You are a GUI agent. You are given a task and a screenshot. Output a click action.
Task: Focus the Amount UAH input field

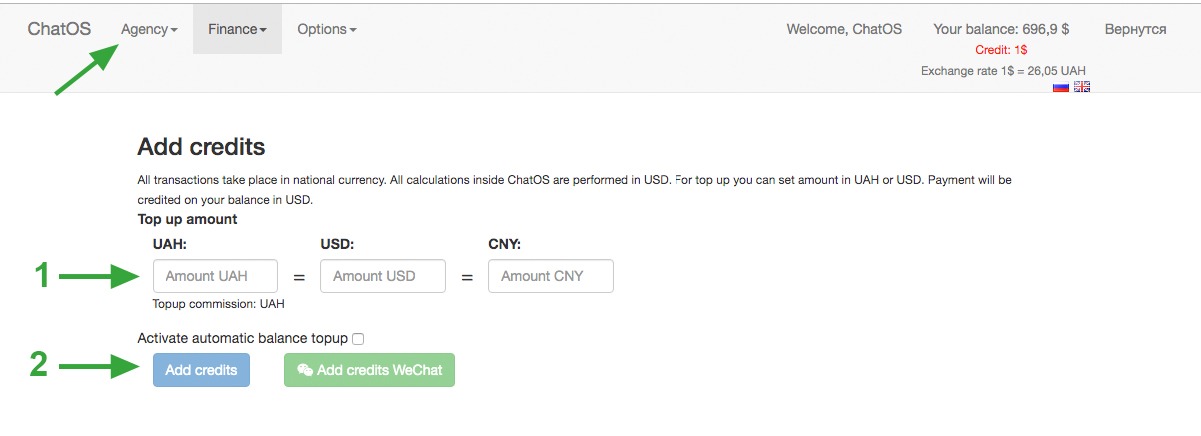point(215,276)
